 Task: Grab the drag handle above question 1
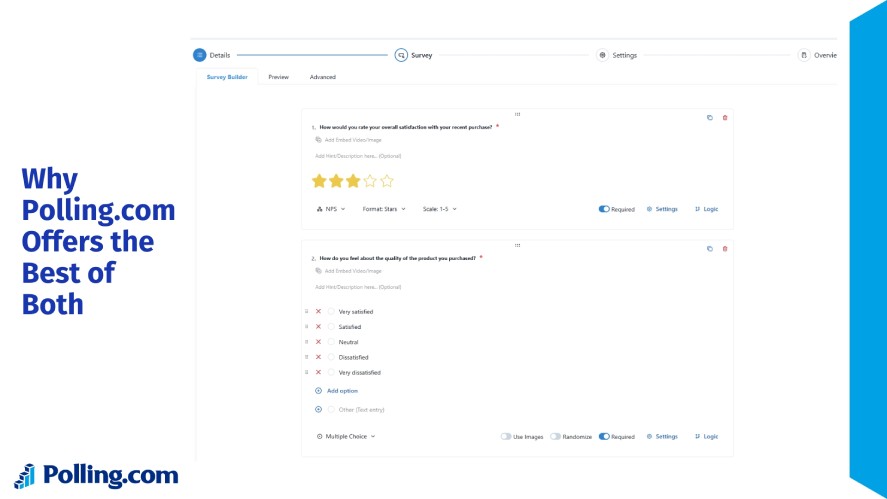517,114
